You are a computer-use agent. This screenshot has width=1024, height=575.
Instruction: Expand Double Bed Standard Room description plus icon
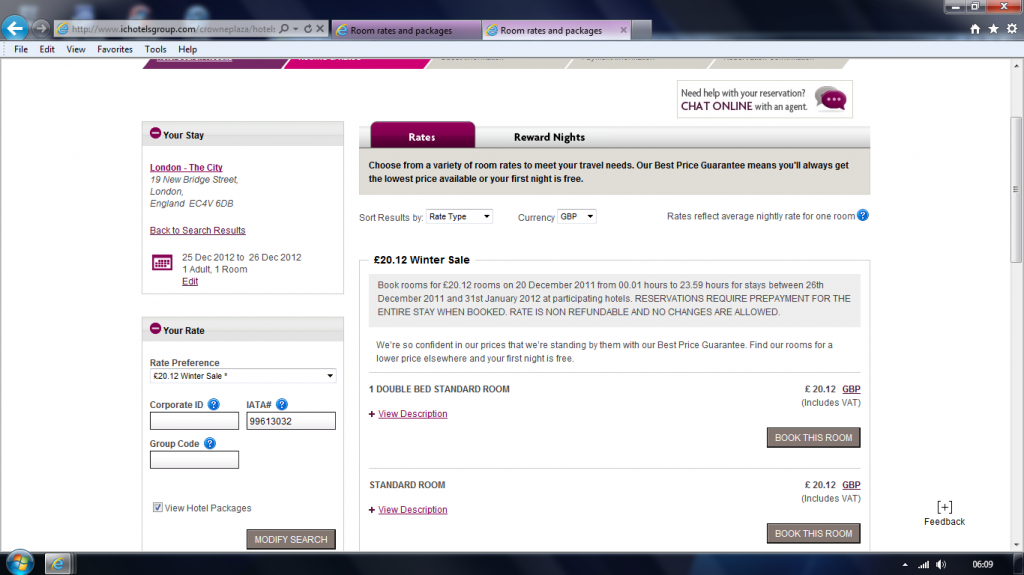click(372, 414)
